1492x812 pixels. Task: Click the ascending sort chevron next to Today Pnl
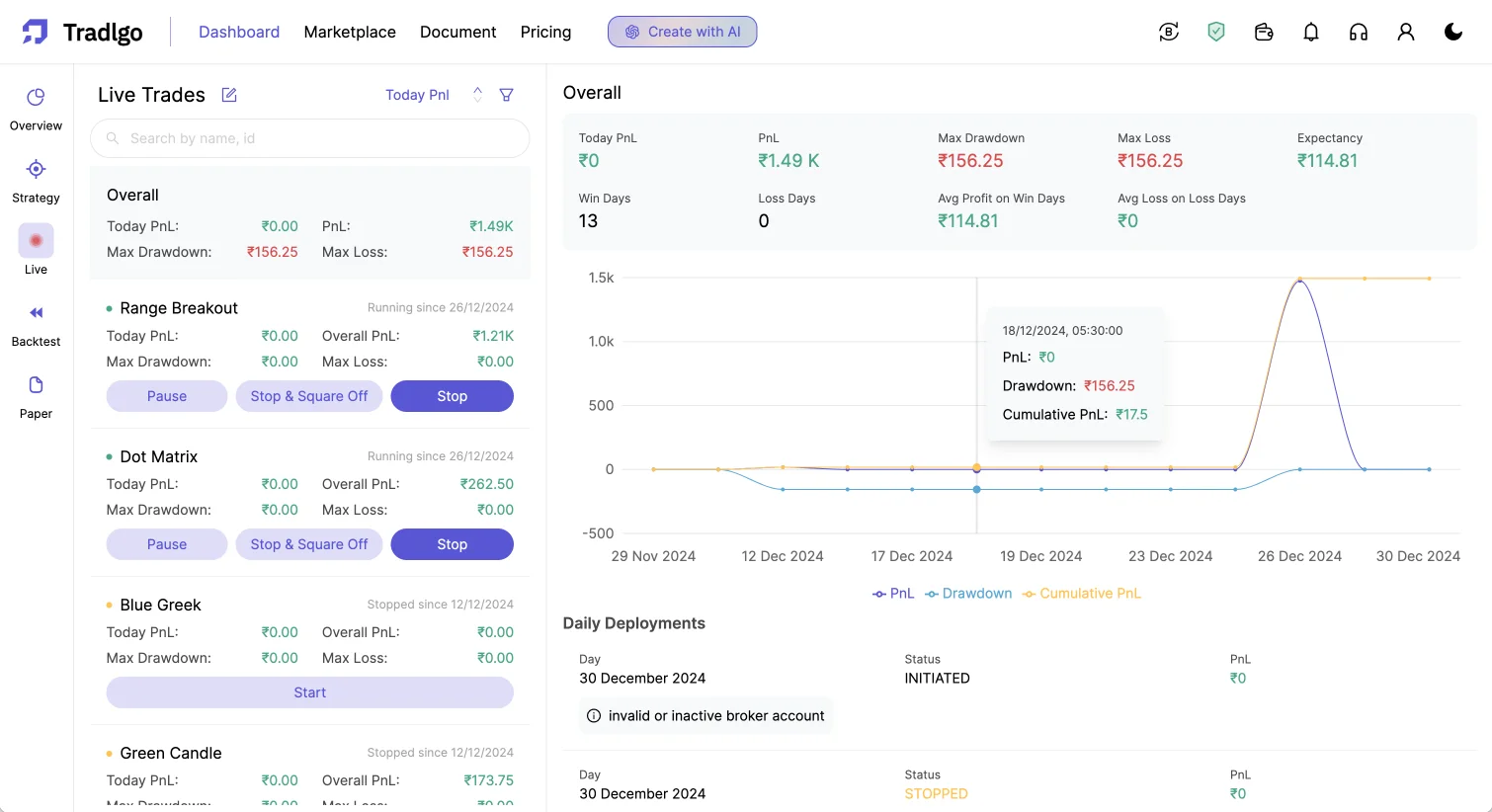pos(476,89)
